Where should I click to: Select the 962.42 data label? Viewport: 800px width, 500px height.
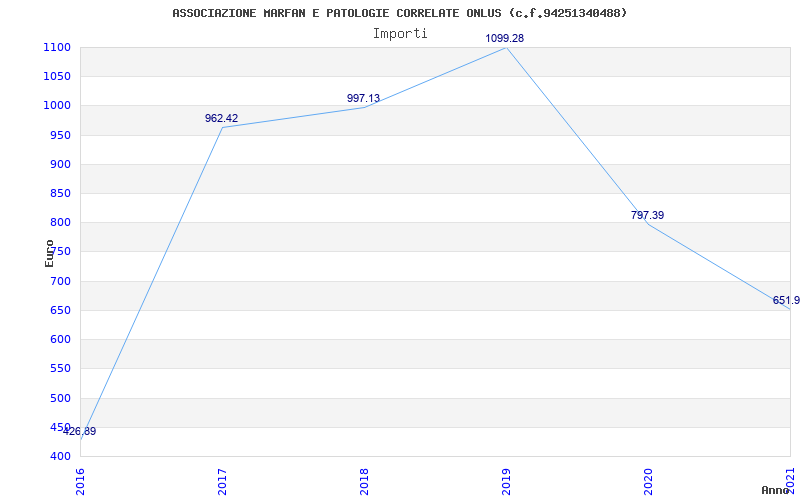pyautogui.click(x=221, y=118)
